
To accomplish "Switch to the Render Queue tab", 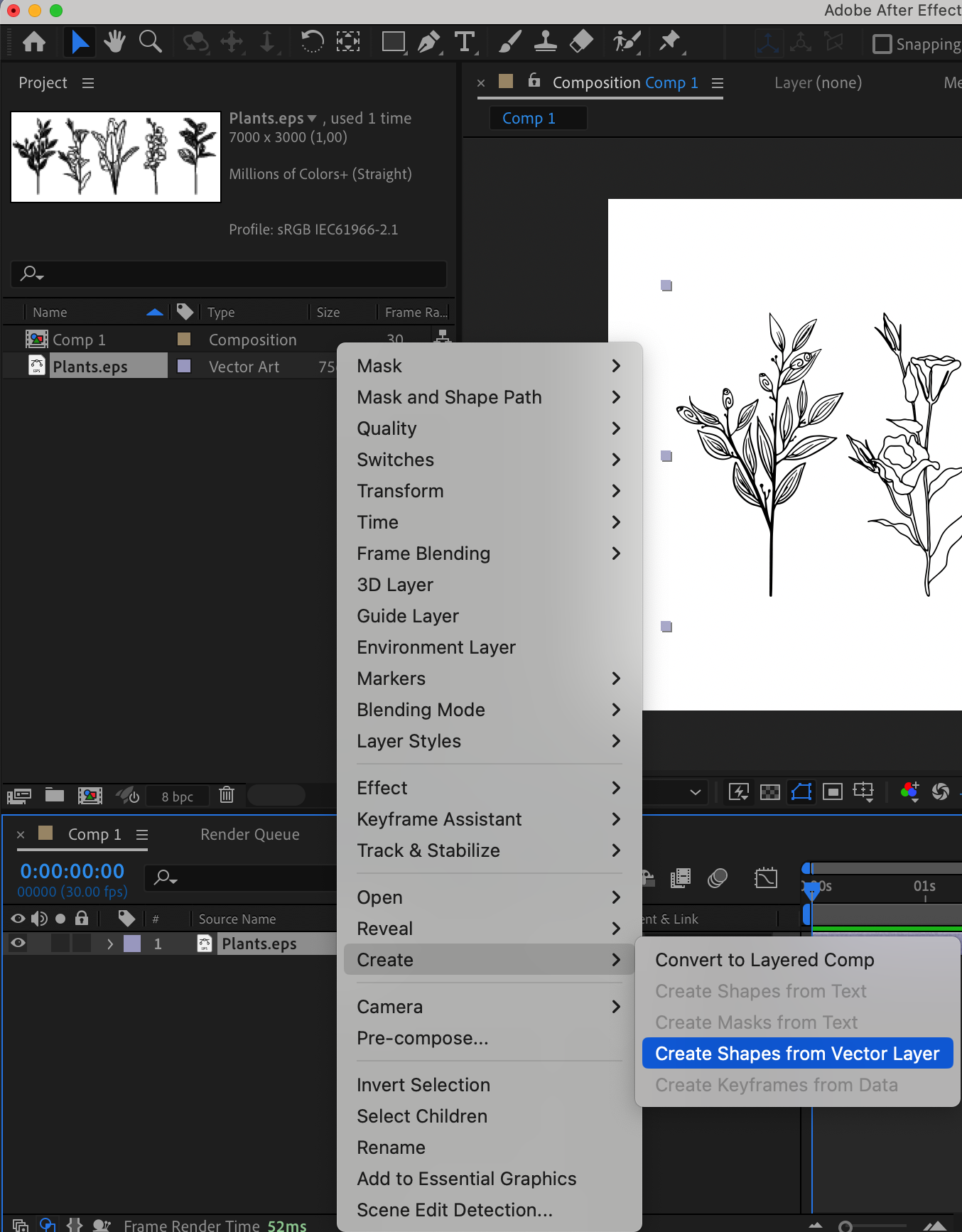I will pyautogui.click(x=250, y=835).
